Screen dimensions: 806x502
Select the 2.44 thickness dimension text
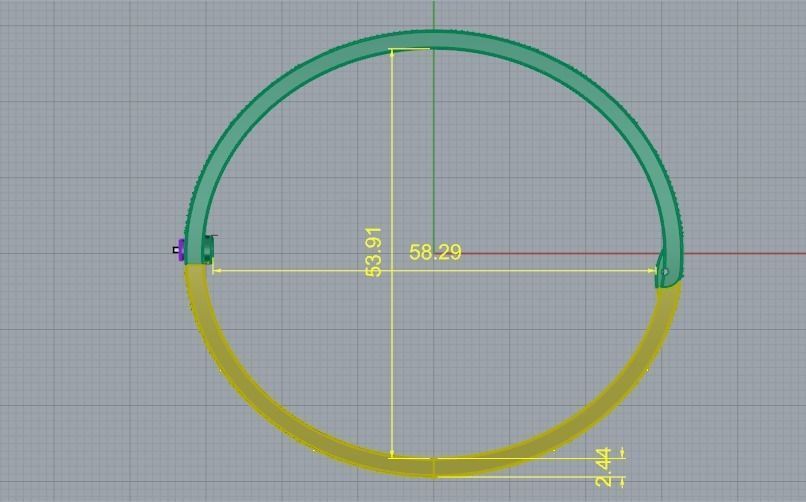point(603,467)
